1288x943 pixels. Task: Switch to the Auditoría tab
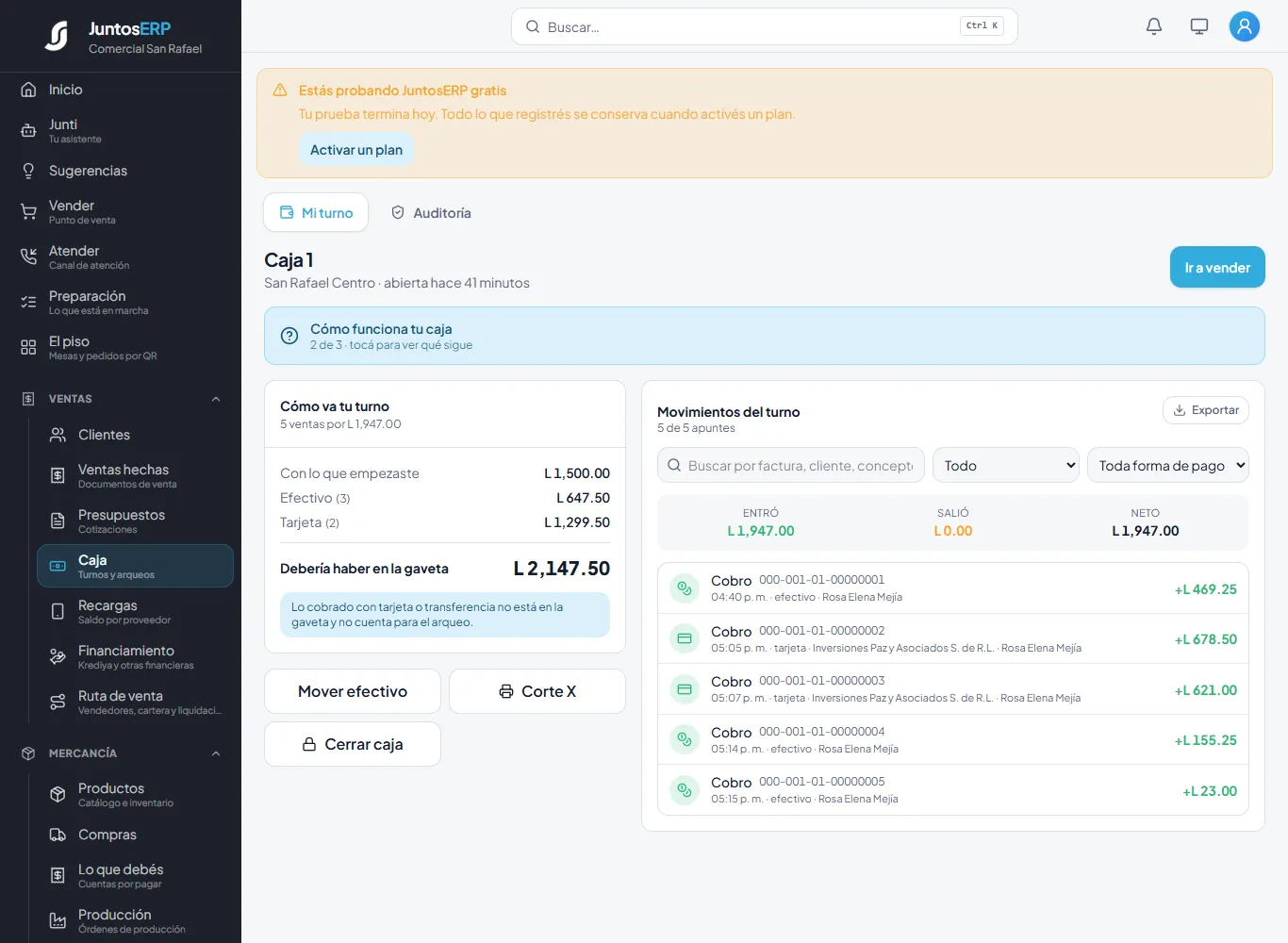[431, 212]
